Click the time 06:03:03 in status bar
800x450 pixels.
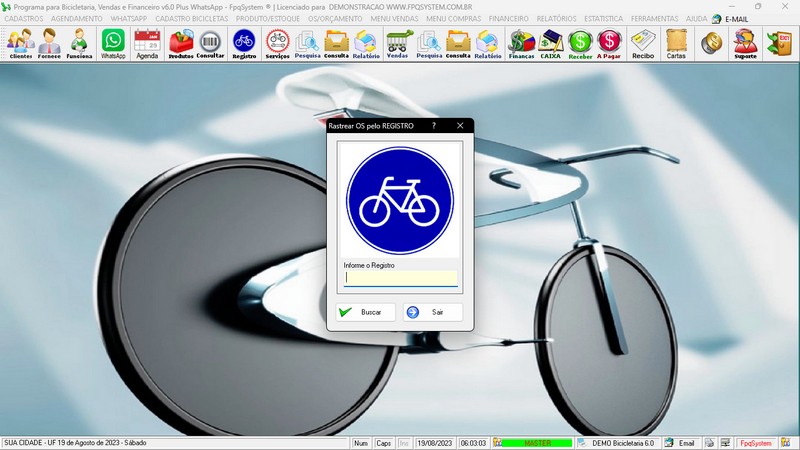pyautogui.click(x=473, y=443)
